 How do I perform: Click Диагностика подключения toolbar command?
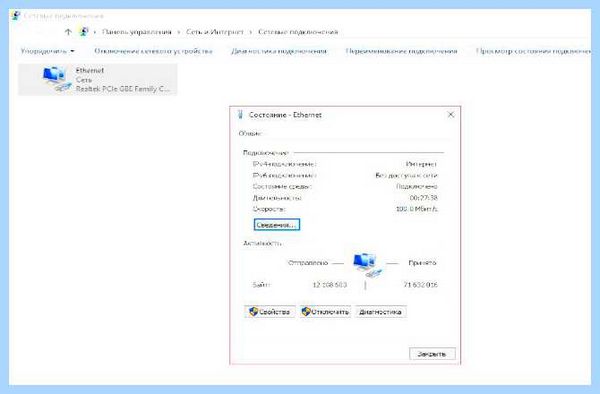coord(279,51)
